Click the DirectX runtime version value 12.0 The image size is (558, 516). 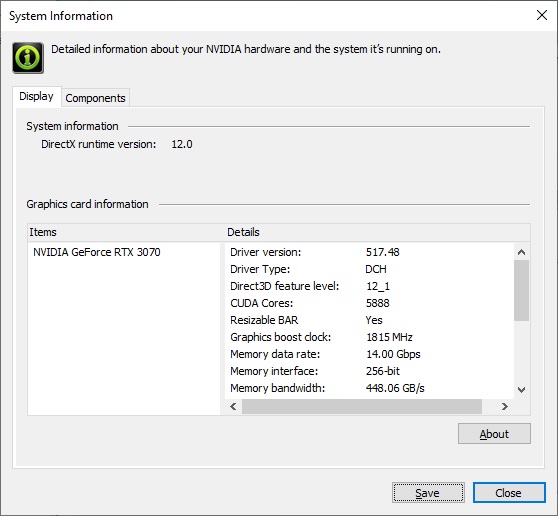pyautogui.click(x=182, y=144)
